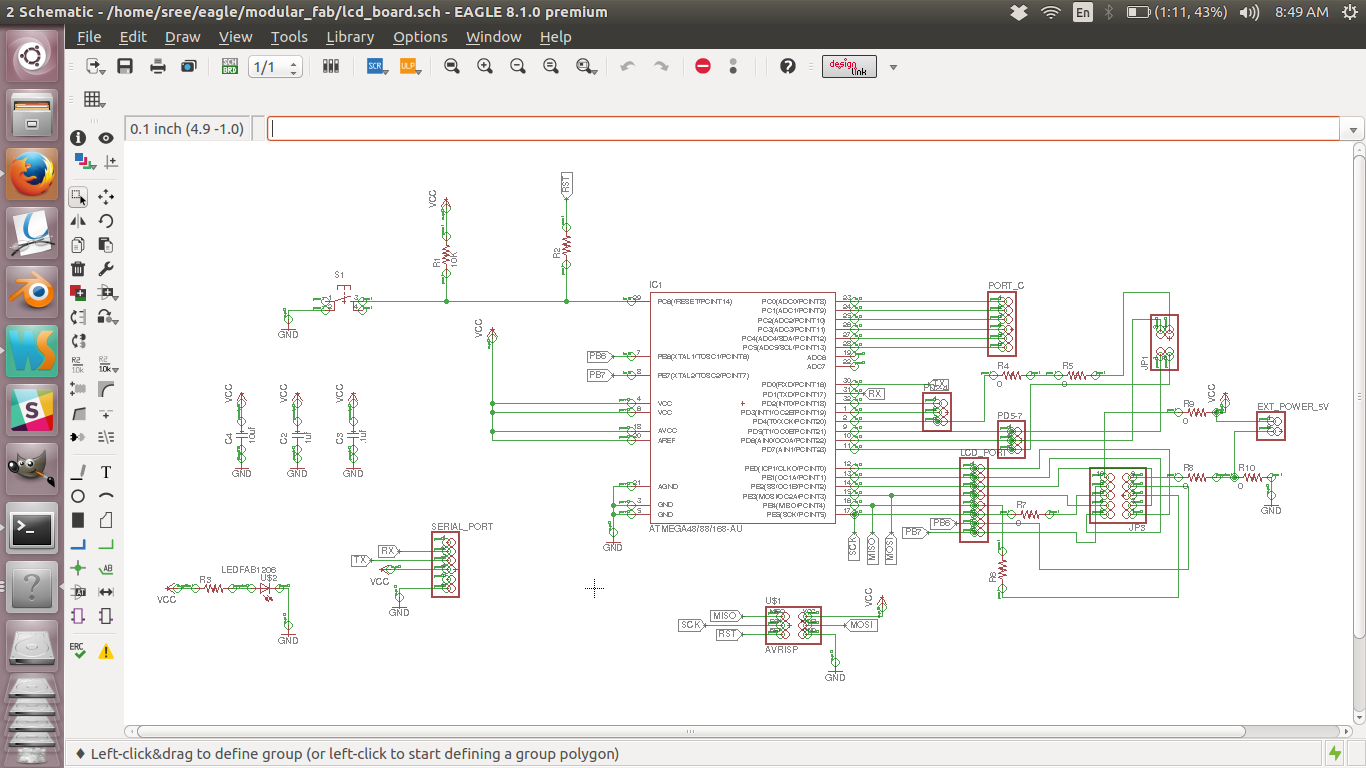Select the Arc drawing tool
The image size is (1366, 768).
pos(106,496)
